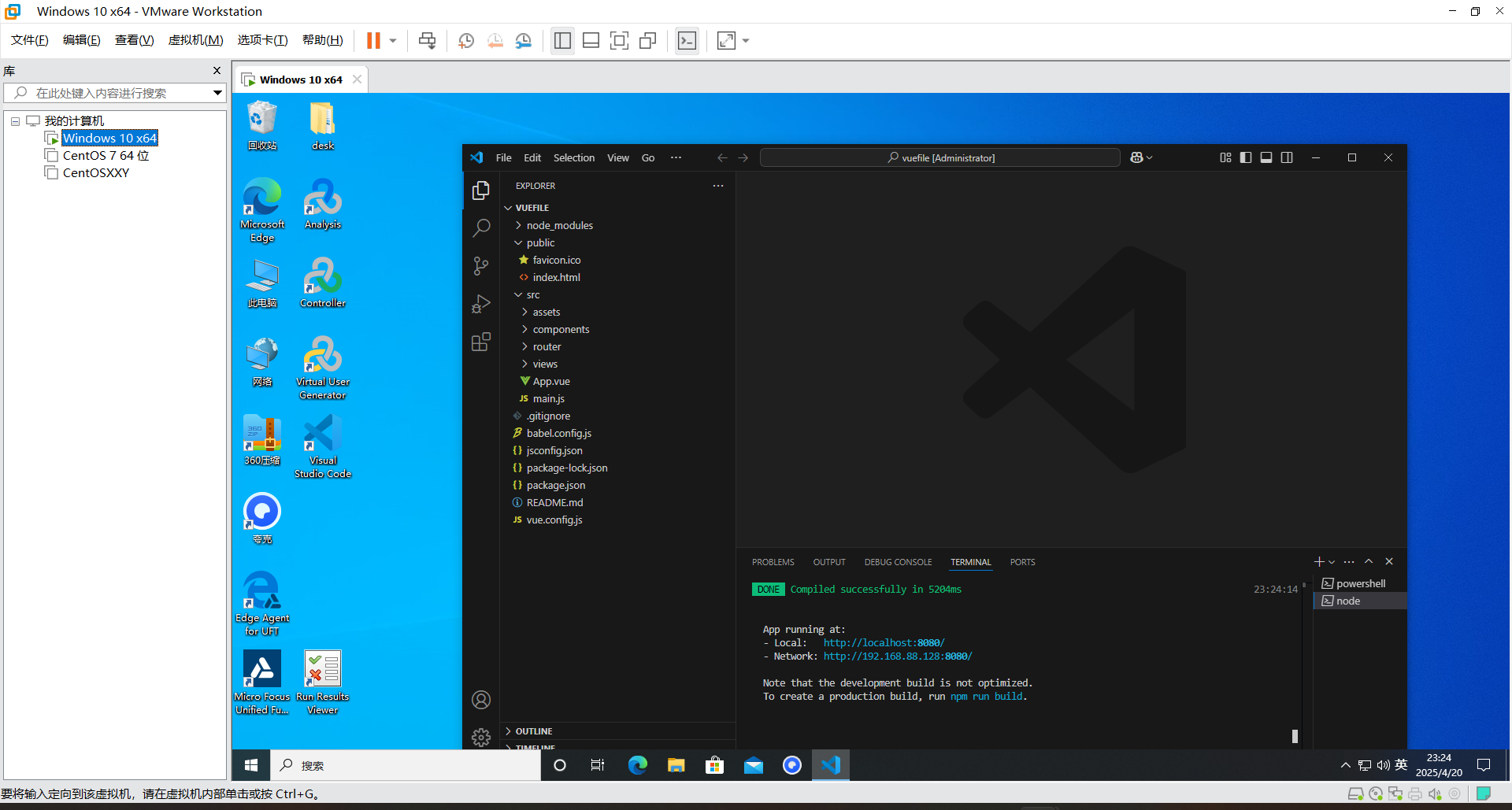Screen dimensions: 1512x810
Task: Expand the components folder
Action: [x=617, y=329]
